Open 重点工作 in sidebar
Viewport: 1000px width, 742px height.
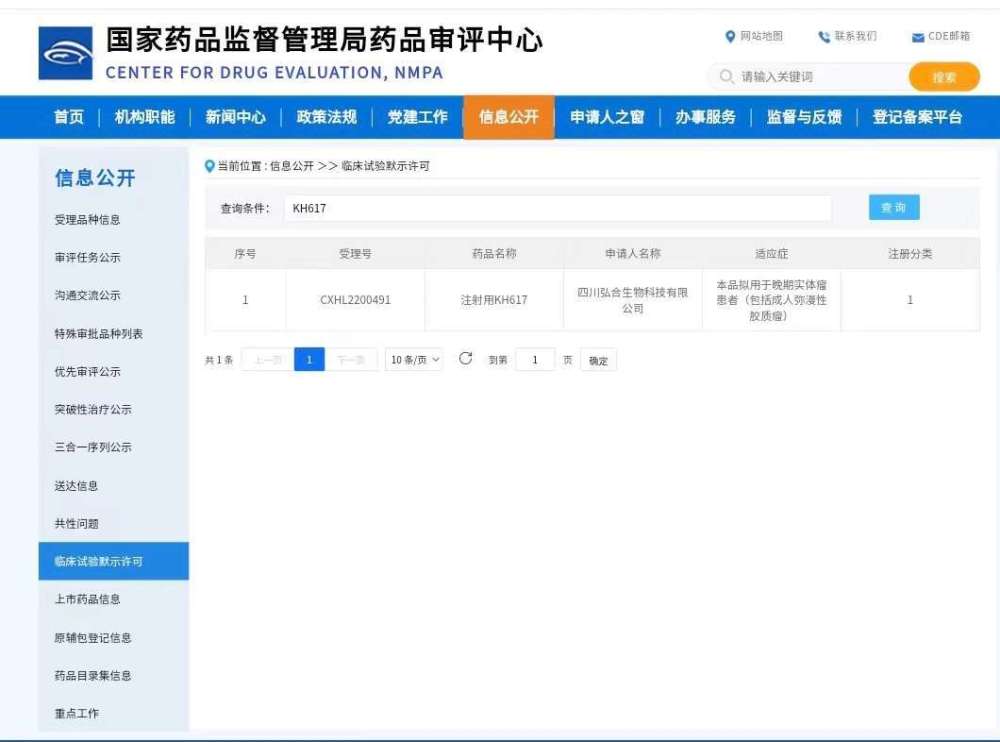[x=77, y=713]
